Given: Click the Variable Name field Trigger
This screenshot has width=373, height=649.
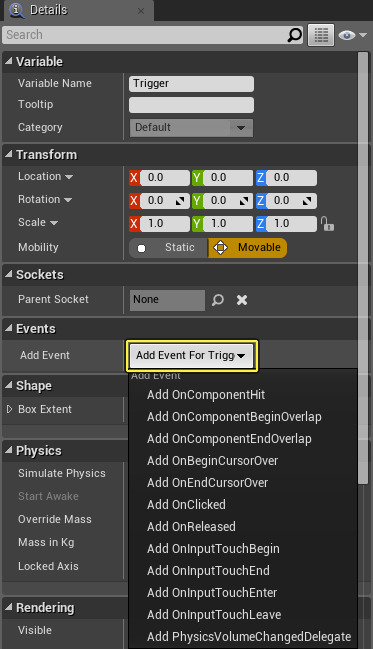Looking at the screenshot, I should pos(191,84).
